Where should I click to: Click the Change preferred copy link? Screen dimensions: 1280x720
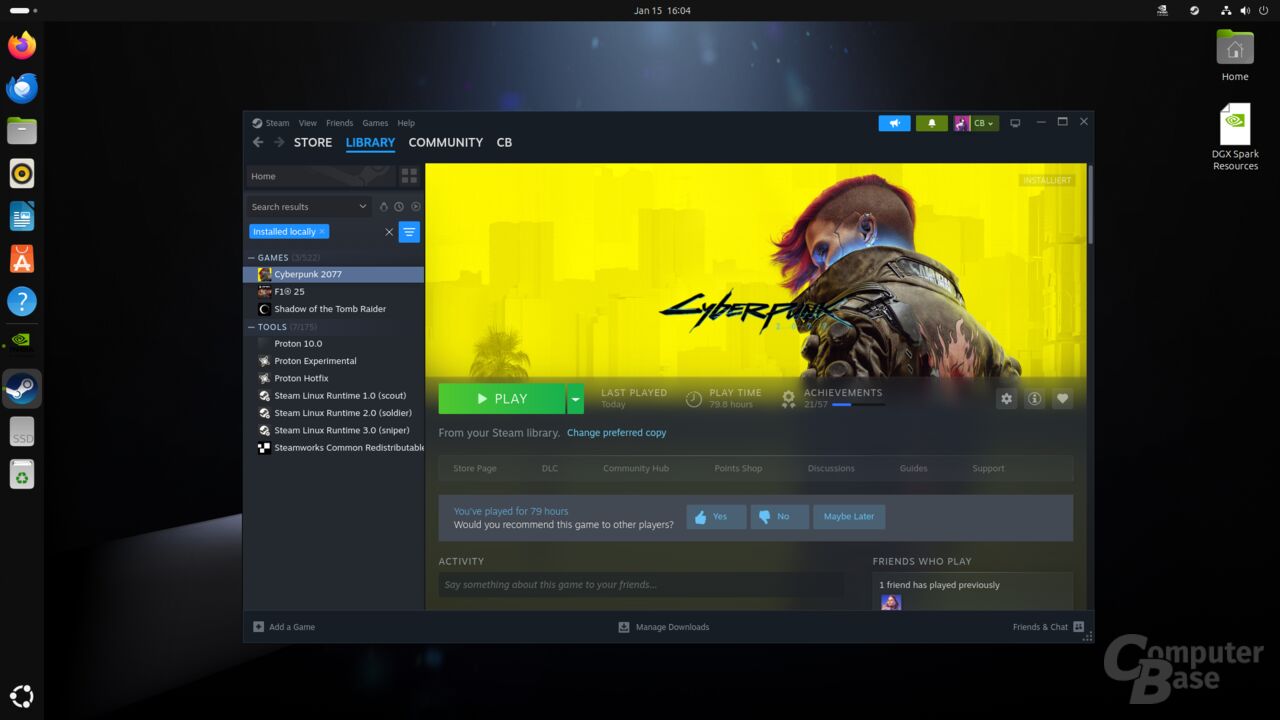[x=616, y=433]
